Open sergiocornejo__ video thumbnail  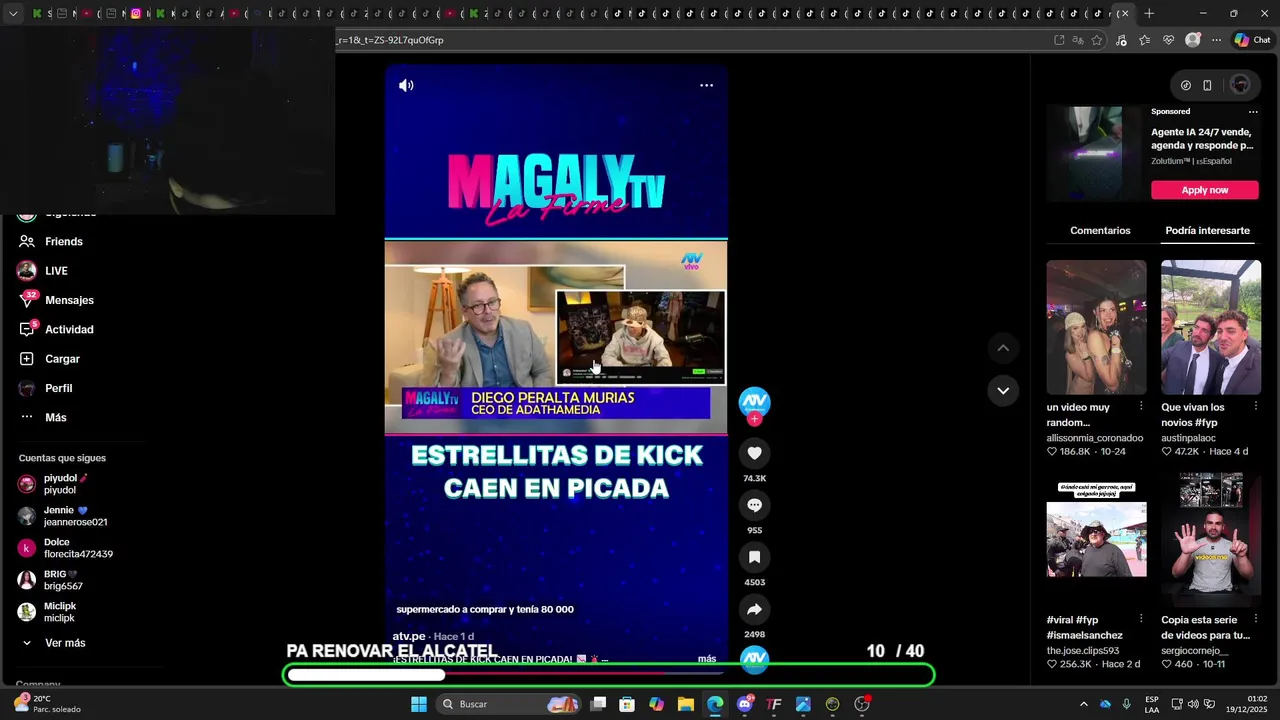1211,540
